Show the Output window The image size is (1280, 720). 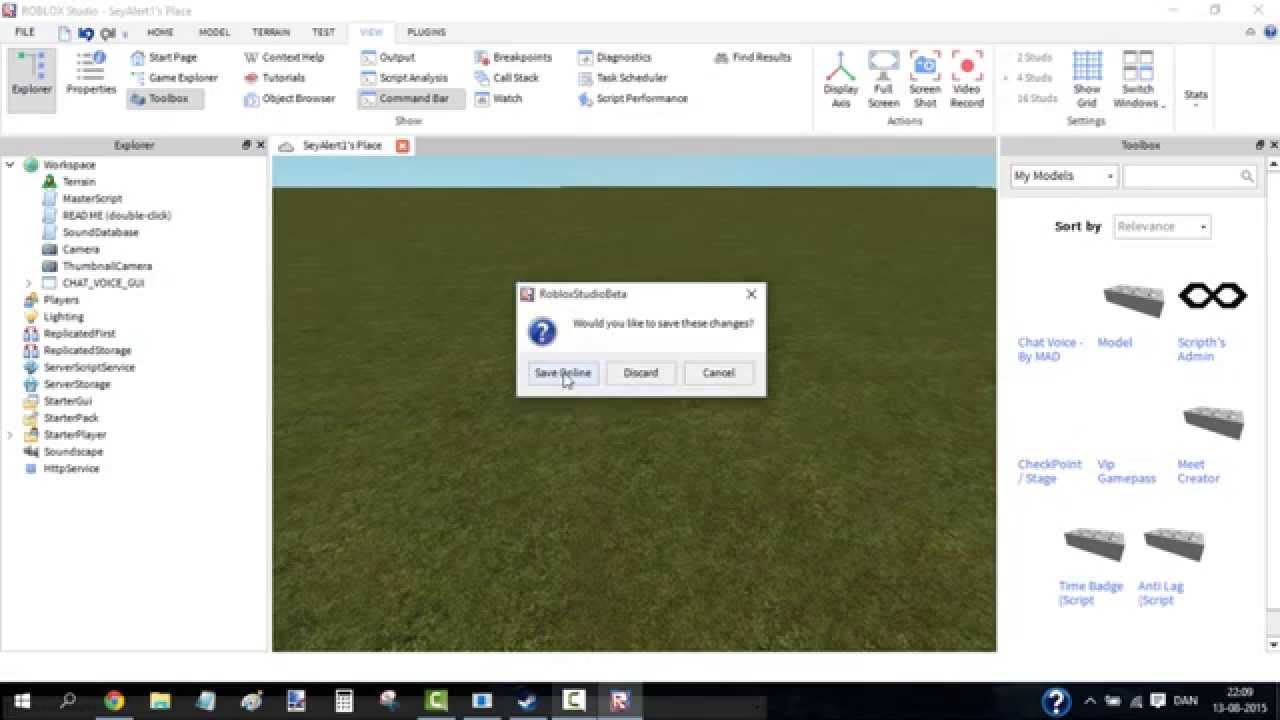[x=388, y=57]
